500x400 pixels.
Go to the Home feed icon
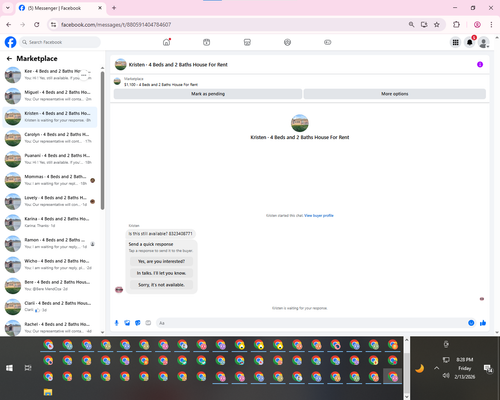pyautogui.click(x=166, y=42)
